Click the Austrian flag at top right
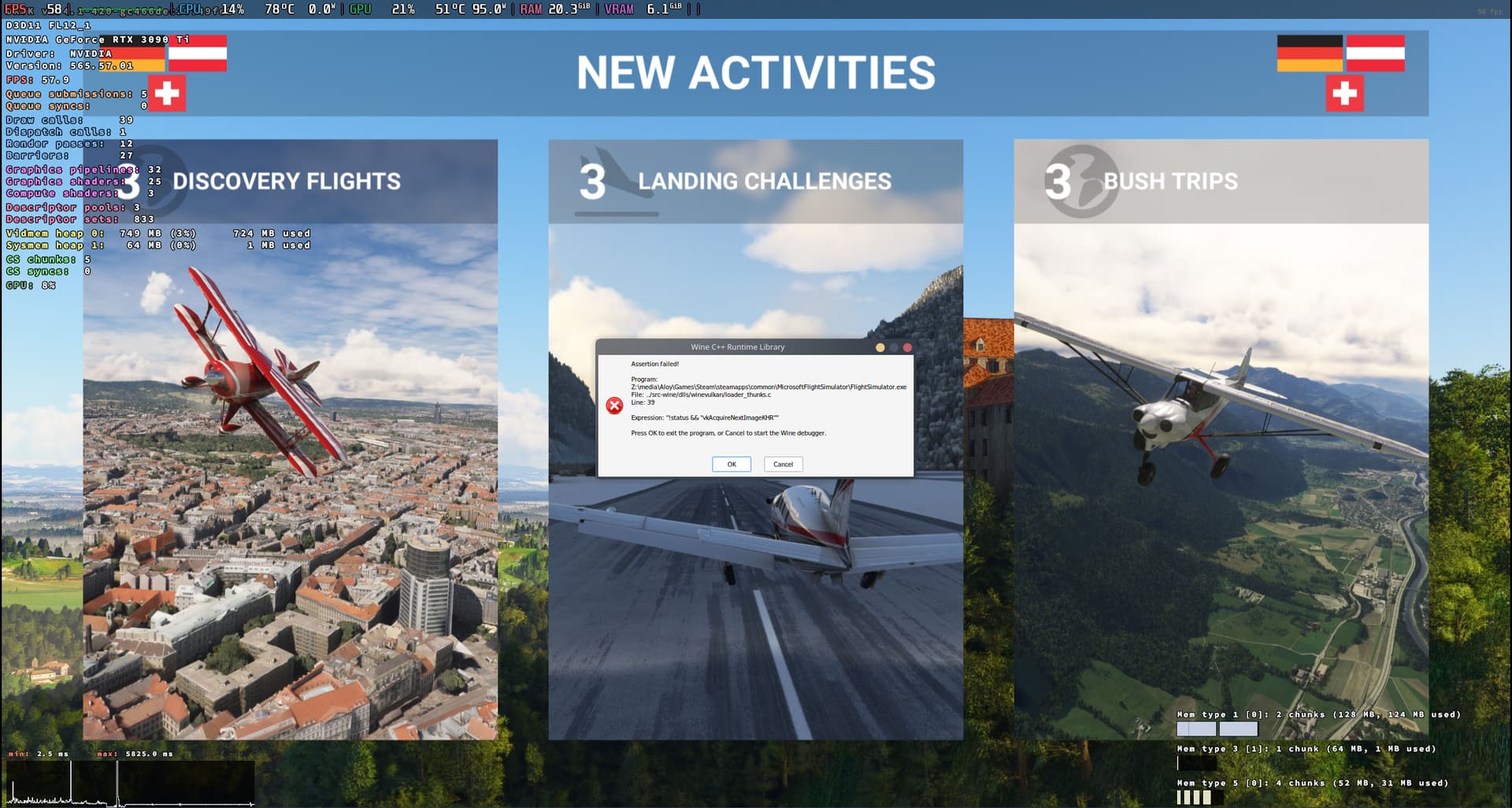The image size is (1512, 808). 1375,54
